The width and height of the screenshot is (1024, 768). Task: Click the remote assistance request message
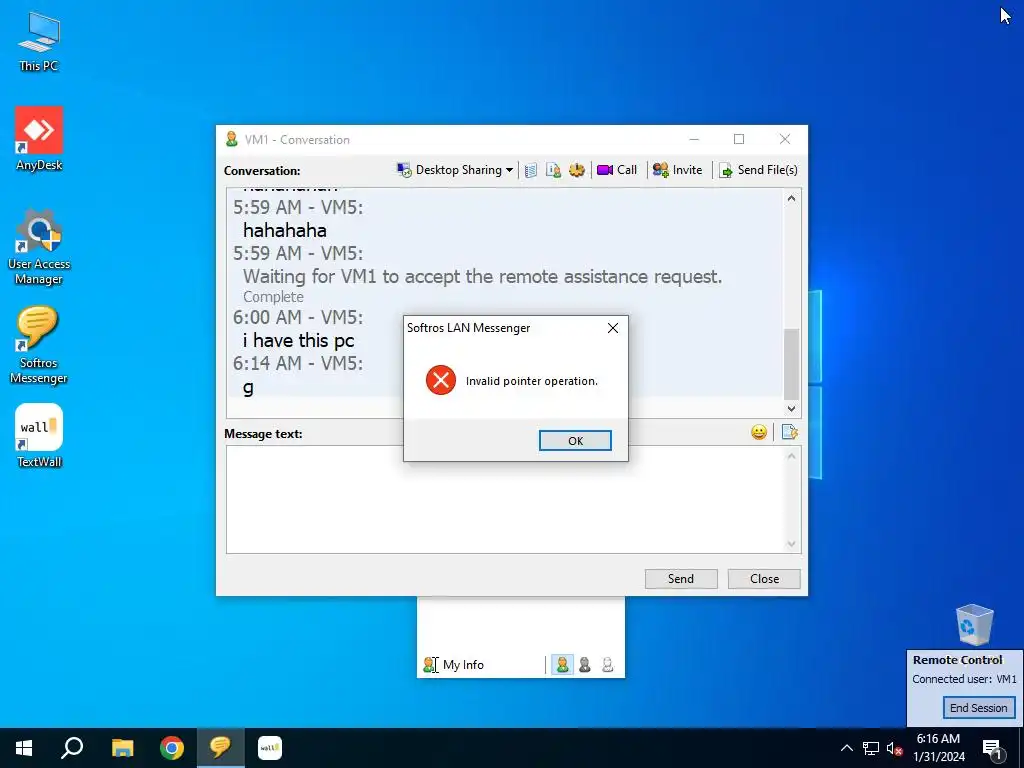(483, 276)
